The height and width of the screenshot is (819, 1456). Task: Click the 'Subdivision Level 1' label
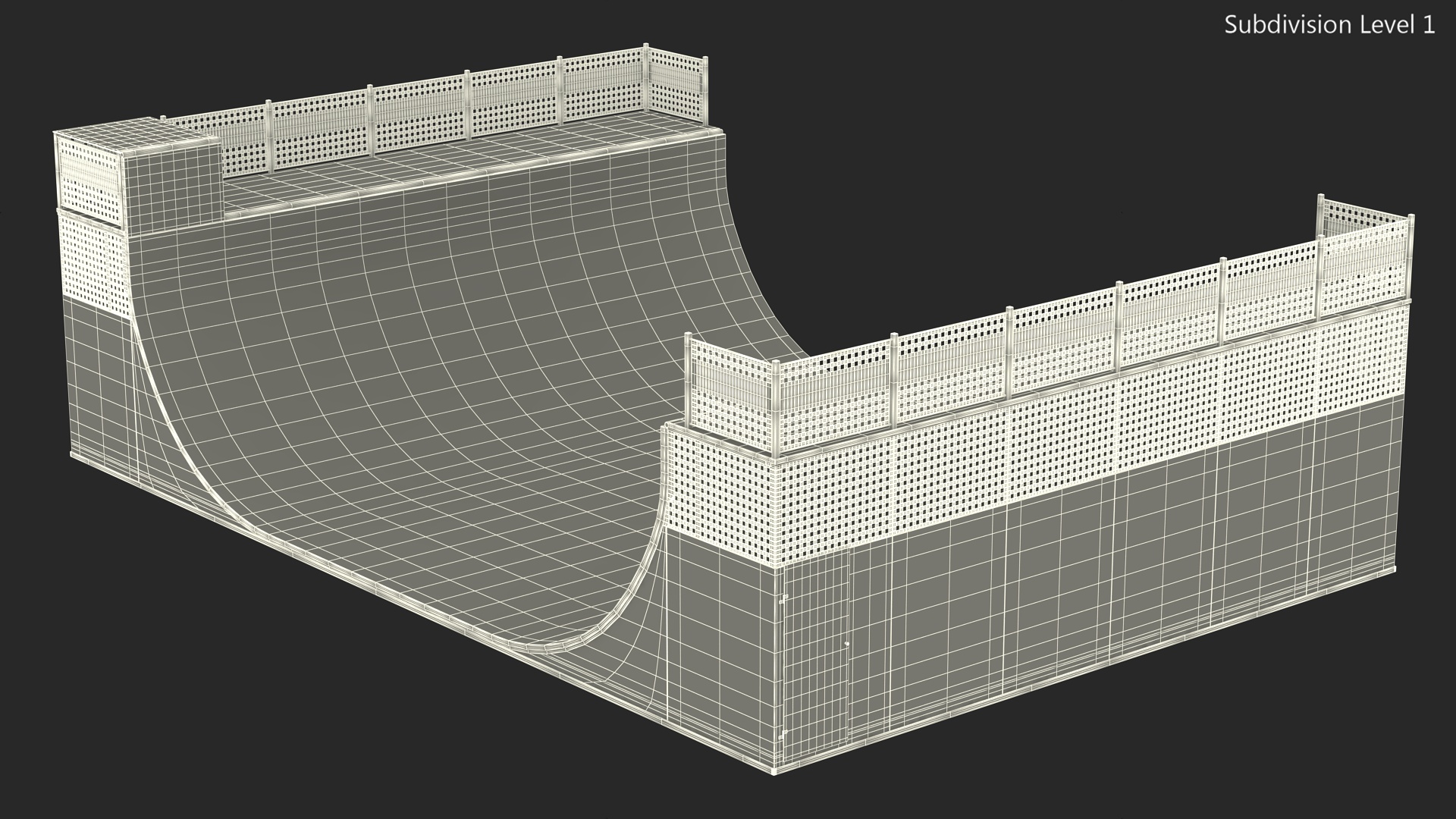click(1330, 25)
